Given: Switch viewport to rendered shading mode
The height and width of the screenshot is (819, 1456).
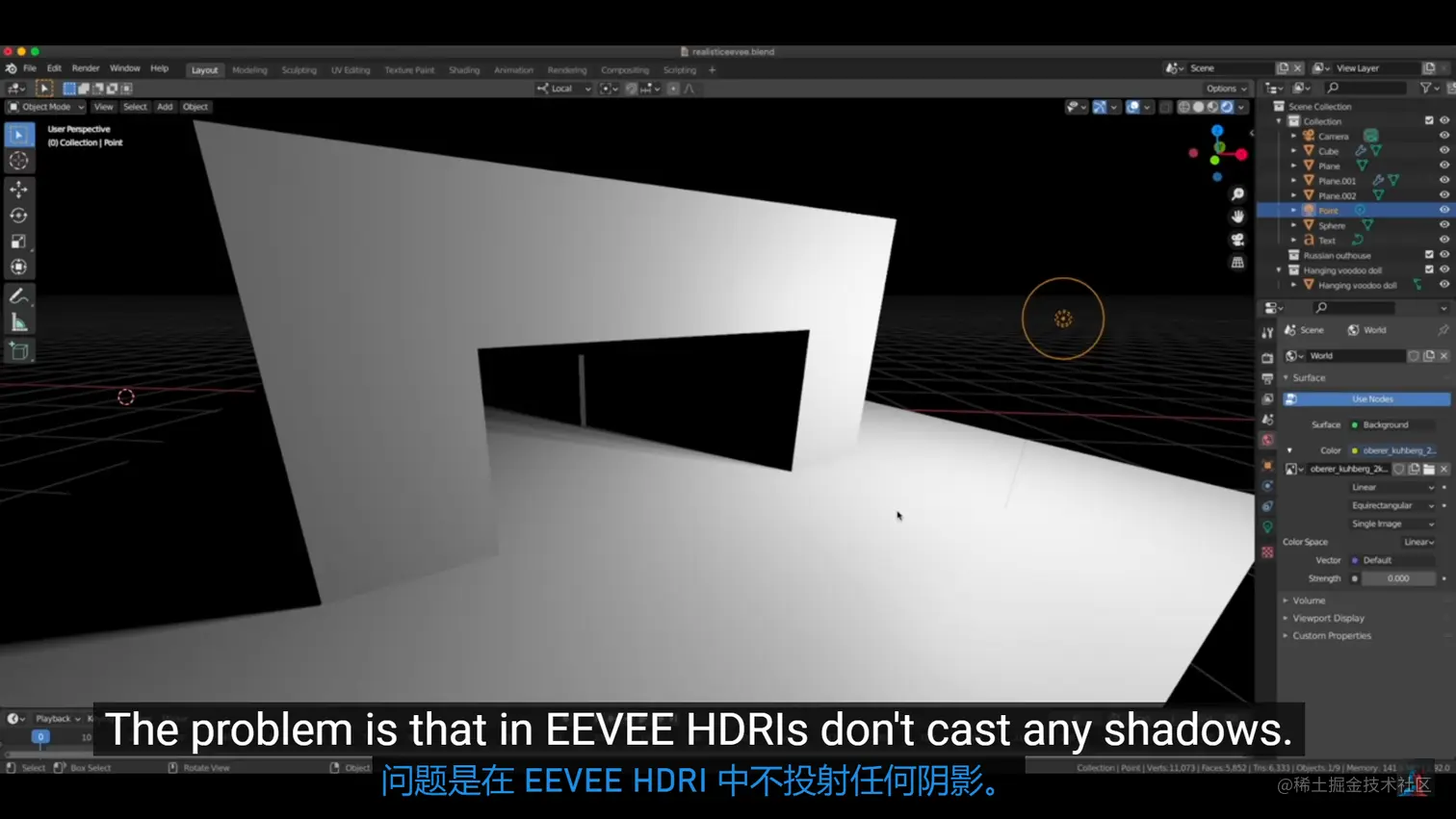Looking at the screenshot, I should (1227, 107).
